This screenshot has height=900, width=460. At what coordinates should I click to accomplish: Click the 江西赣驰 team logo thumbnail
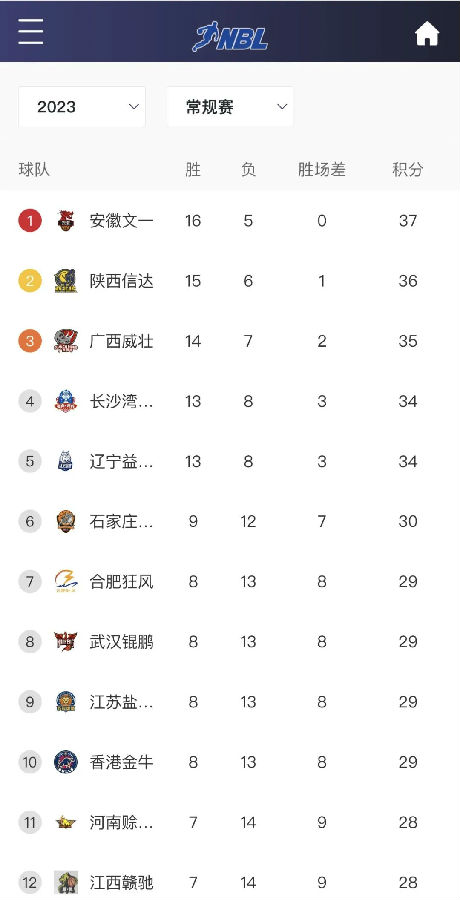click(x=66, y=882)
